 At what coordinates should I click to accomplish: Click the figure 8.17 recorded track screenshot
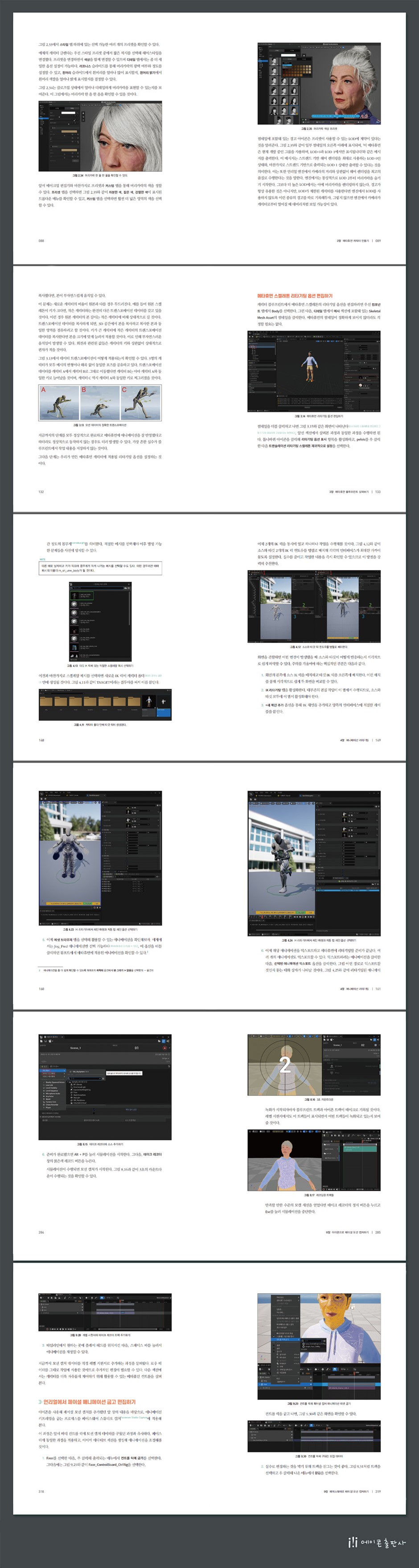pos(314,1160)
